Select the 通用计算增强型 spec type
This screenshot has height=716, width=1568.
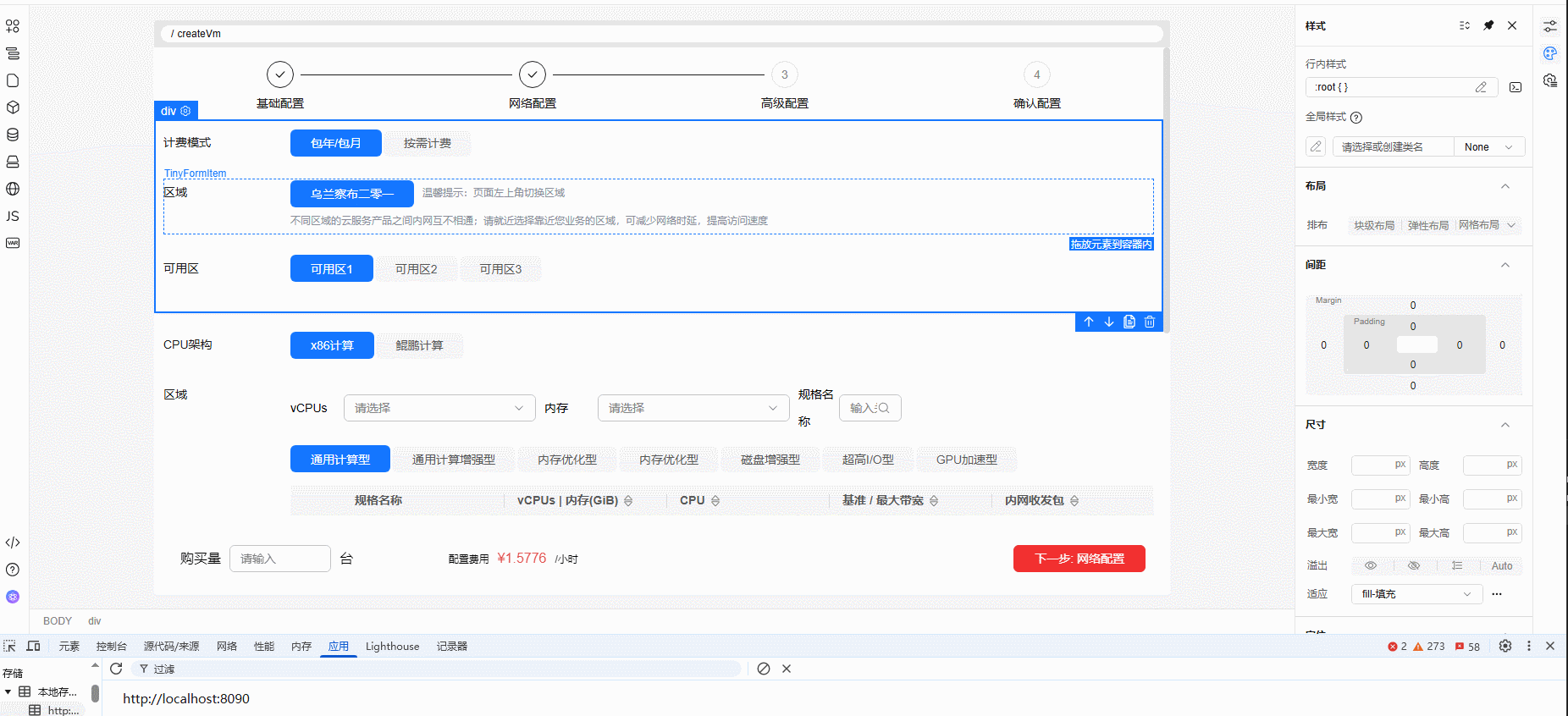454,460
